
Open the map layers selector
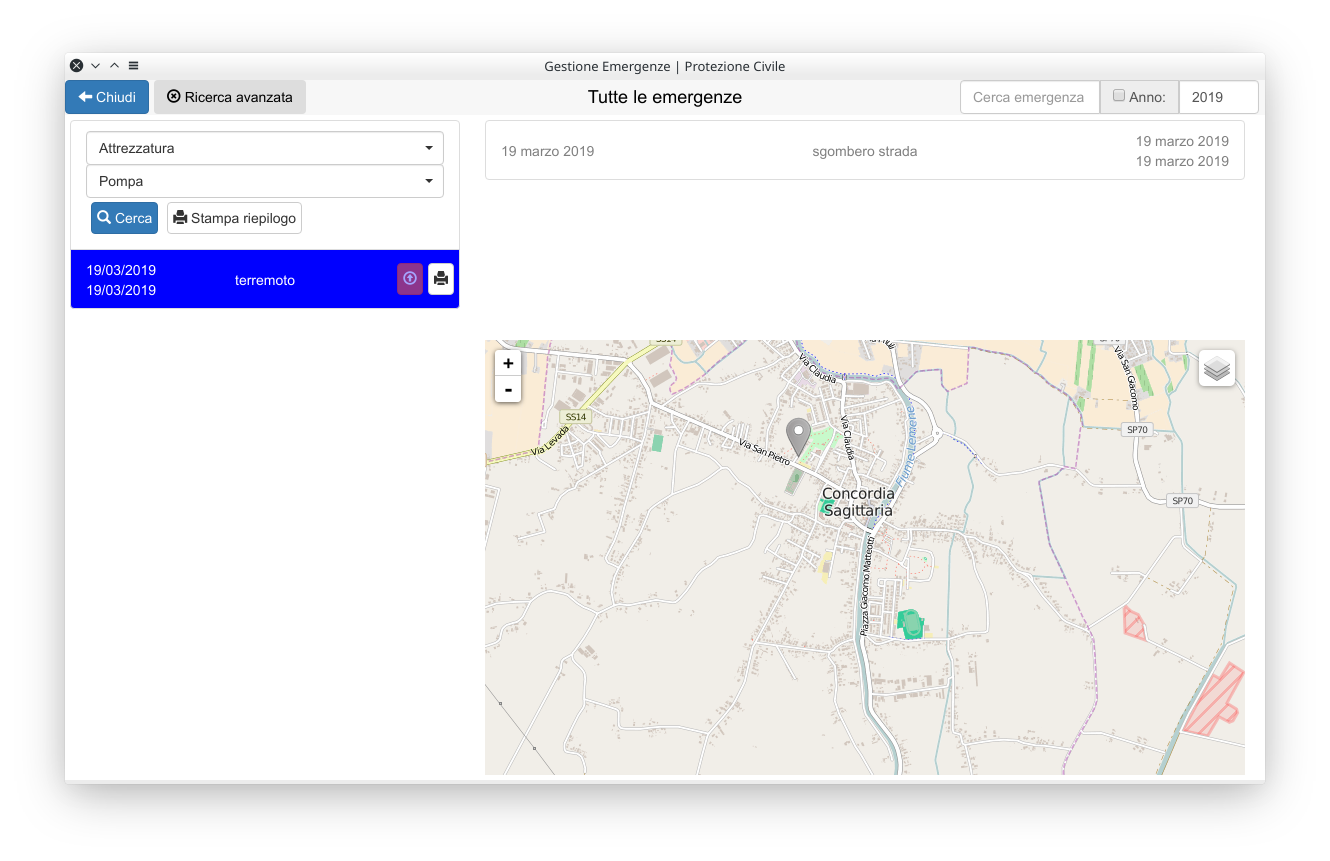point(1217,368)
